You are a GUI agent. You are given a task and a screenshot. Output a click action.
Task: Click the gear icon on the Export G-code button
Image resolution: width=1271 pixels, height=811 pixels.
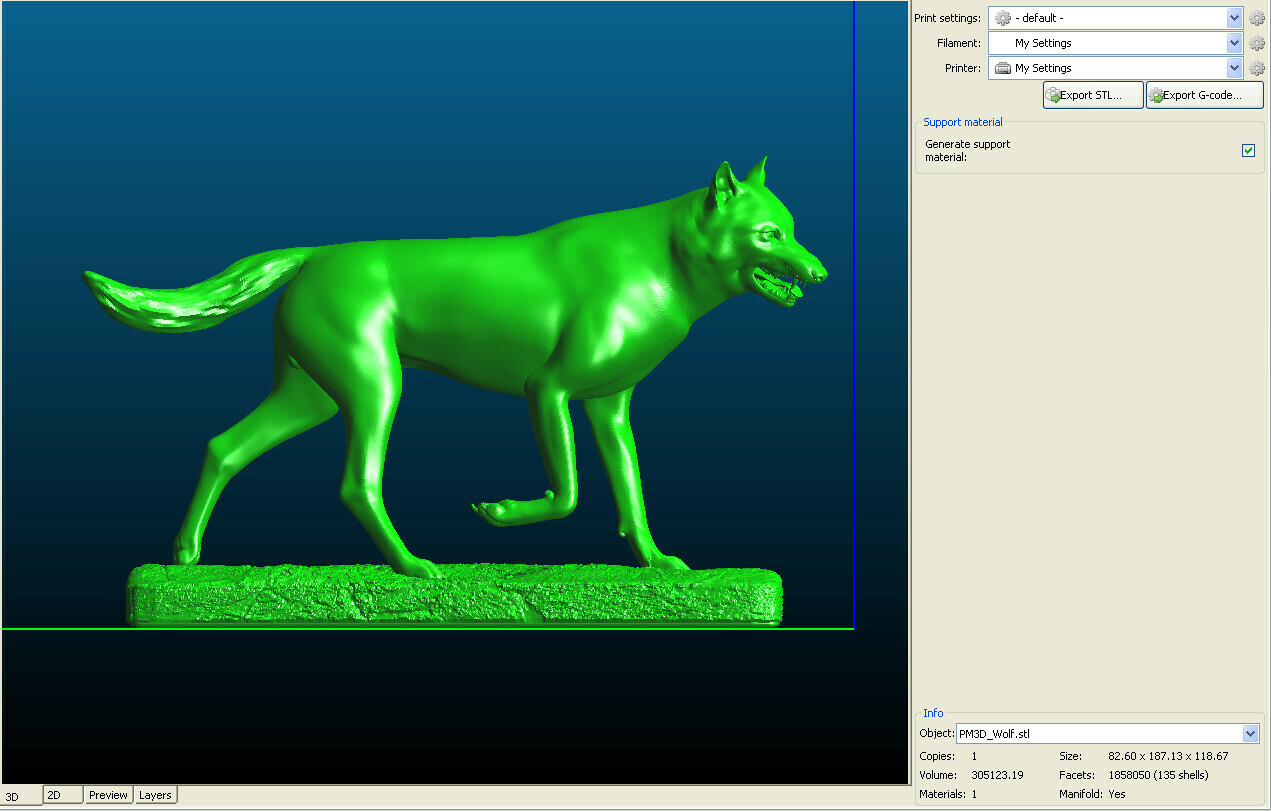pyautogui.click(x=1157, y=94)
